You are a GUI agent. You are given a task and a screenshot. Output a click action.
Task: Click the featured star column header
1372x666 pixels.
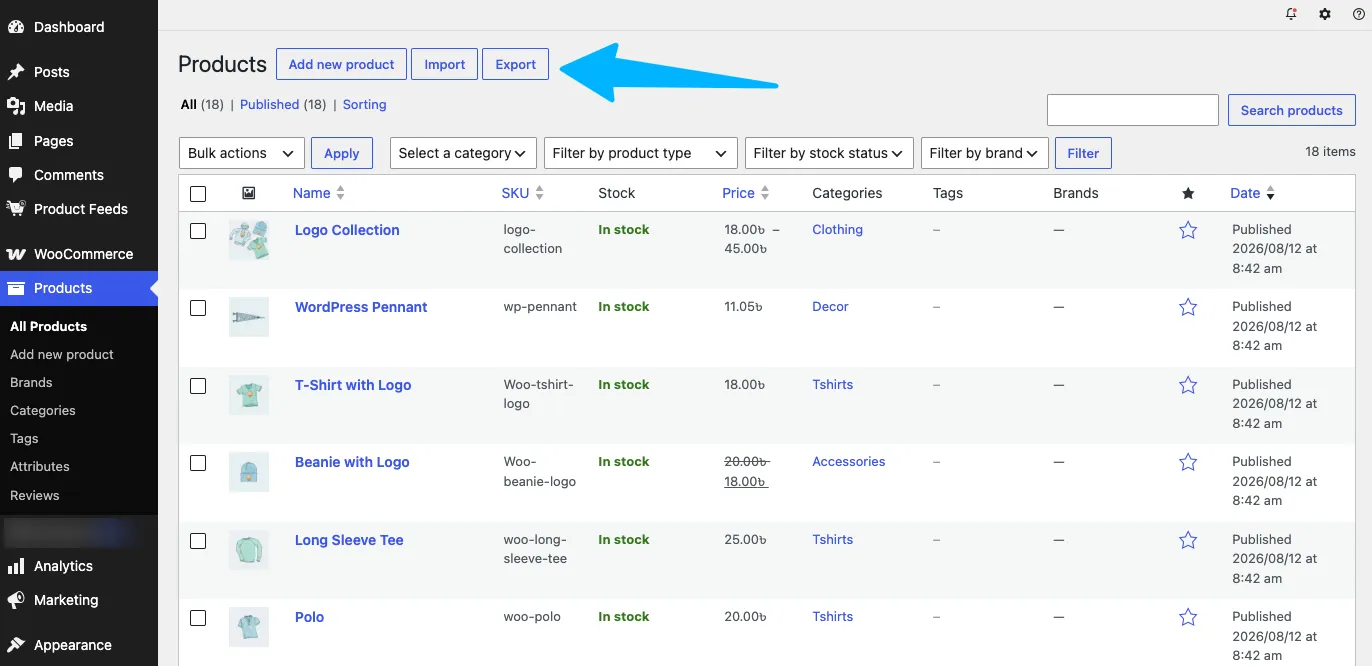click(x=1188, y=193)
